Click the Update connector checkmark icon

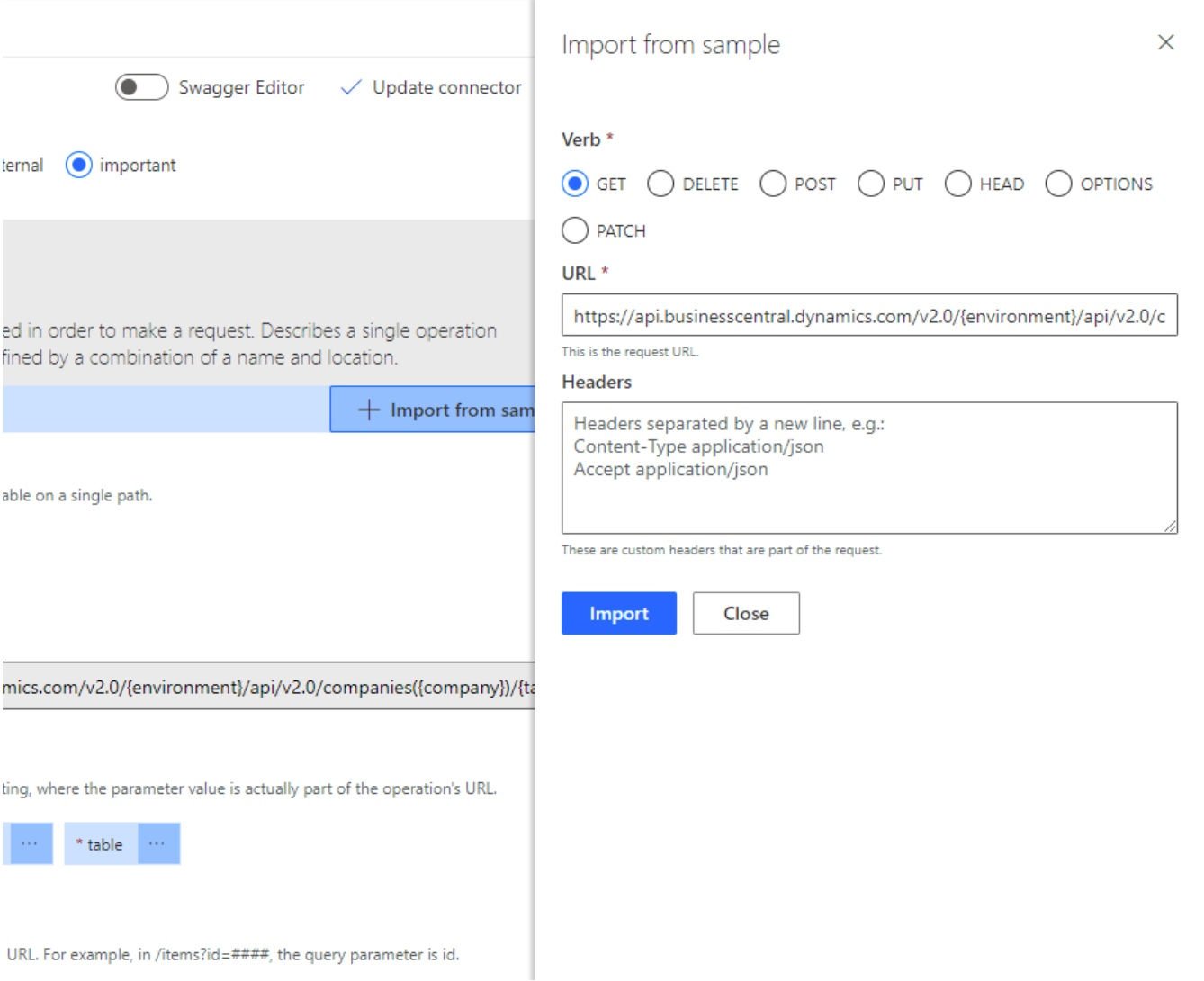tap(351, 87)
